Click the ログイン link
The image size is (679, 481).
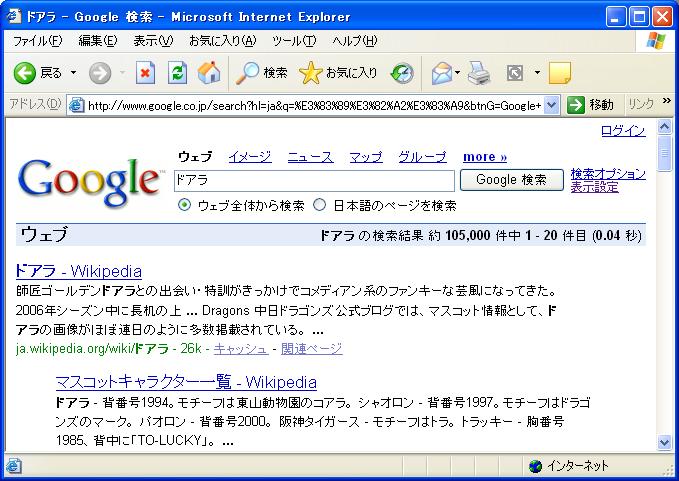click(623, 131)
